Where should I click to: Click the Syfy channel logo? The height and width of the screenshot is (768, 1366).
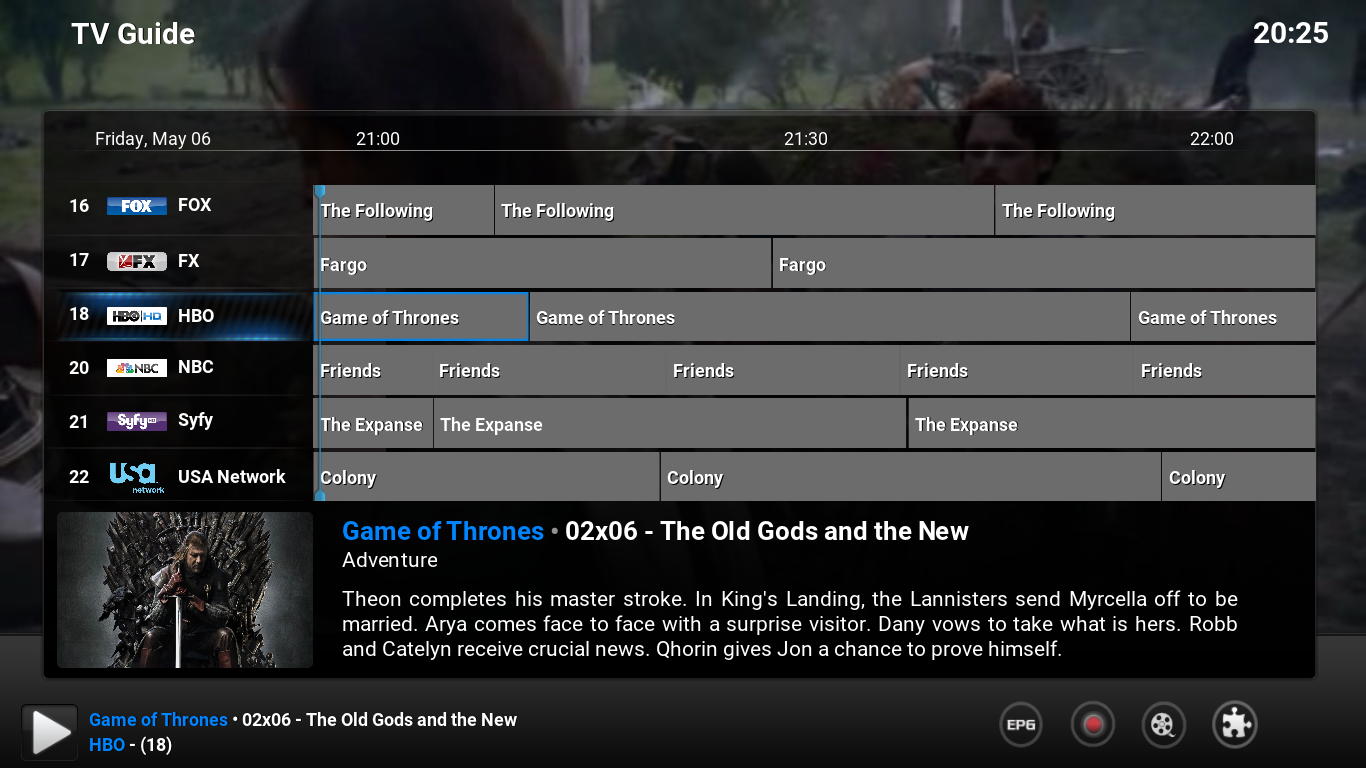[x=137, y=421]
